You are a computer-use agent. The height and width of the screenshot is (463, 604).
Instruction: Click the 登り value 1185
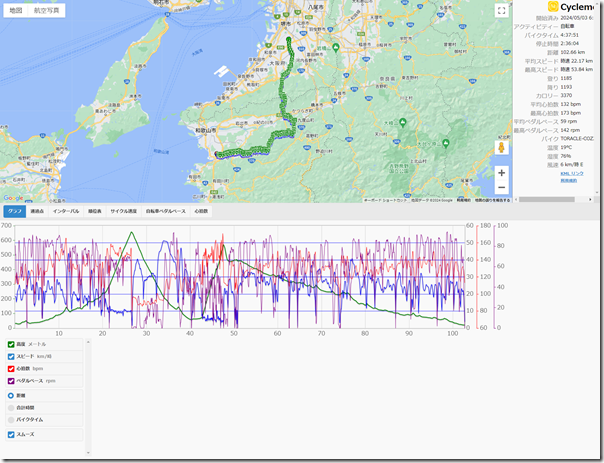(566, 78)
